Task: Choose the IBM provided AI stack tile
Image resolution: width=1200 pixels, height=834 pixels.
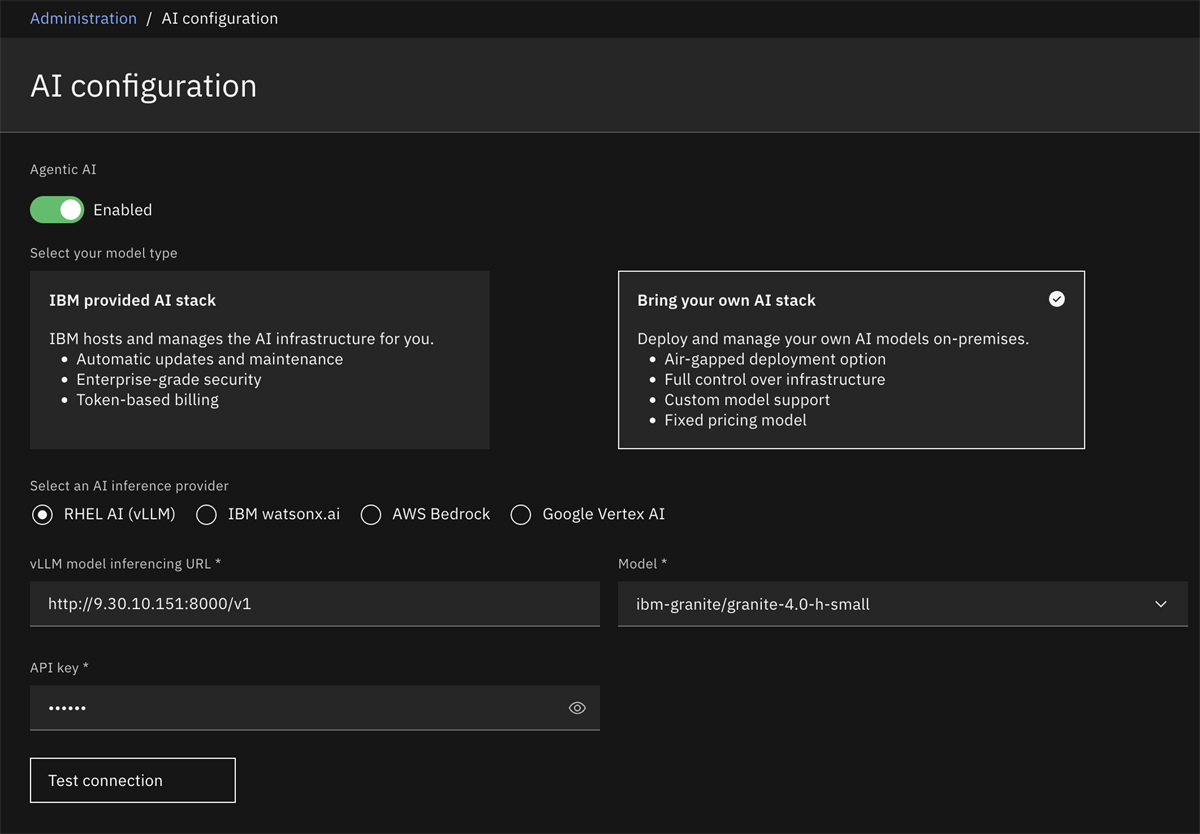Action: coord(260,360)
